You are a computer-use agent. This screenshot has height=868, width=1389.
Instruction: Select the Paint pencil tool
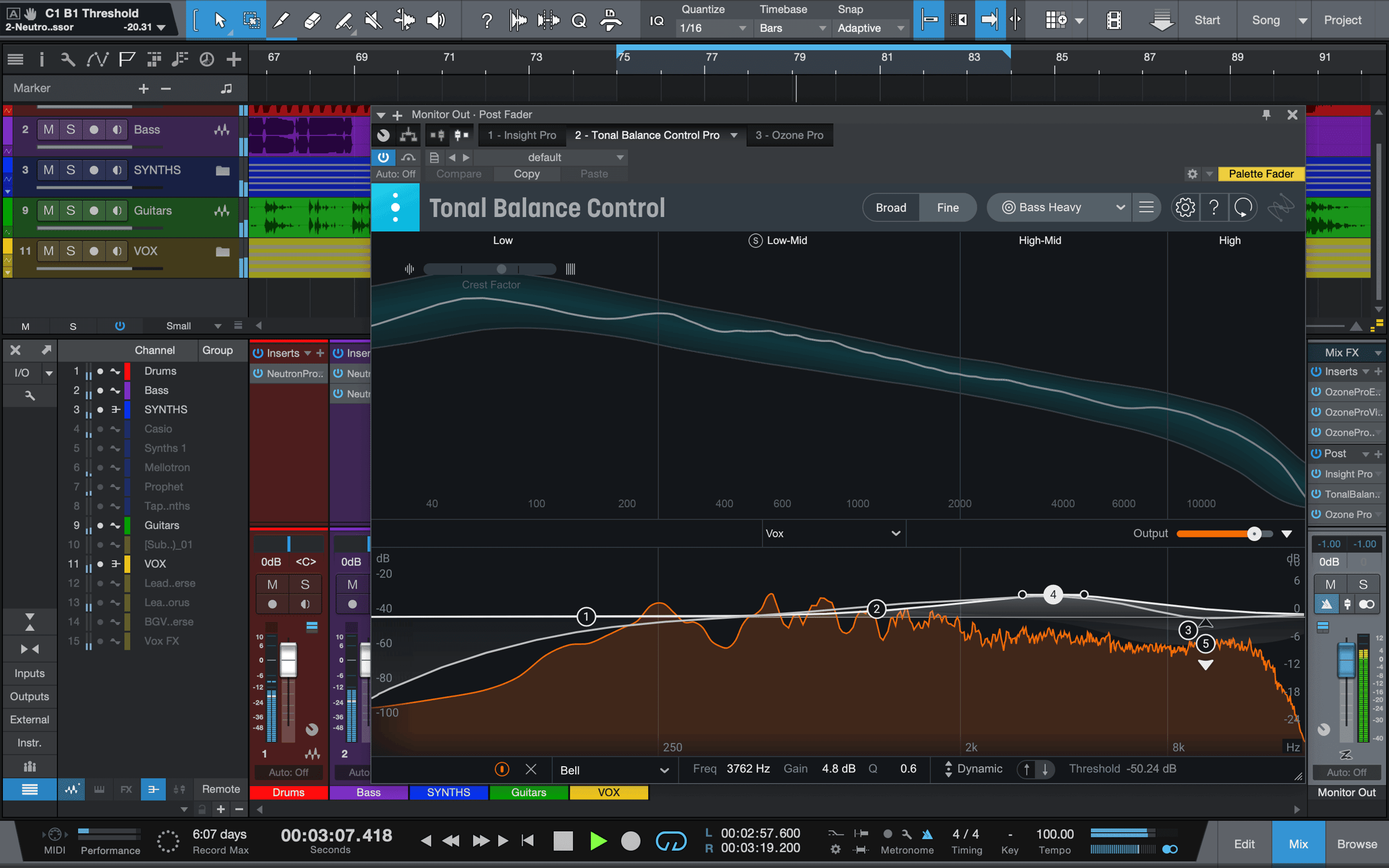tap(281, 20)
